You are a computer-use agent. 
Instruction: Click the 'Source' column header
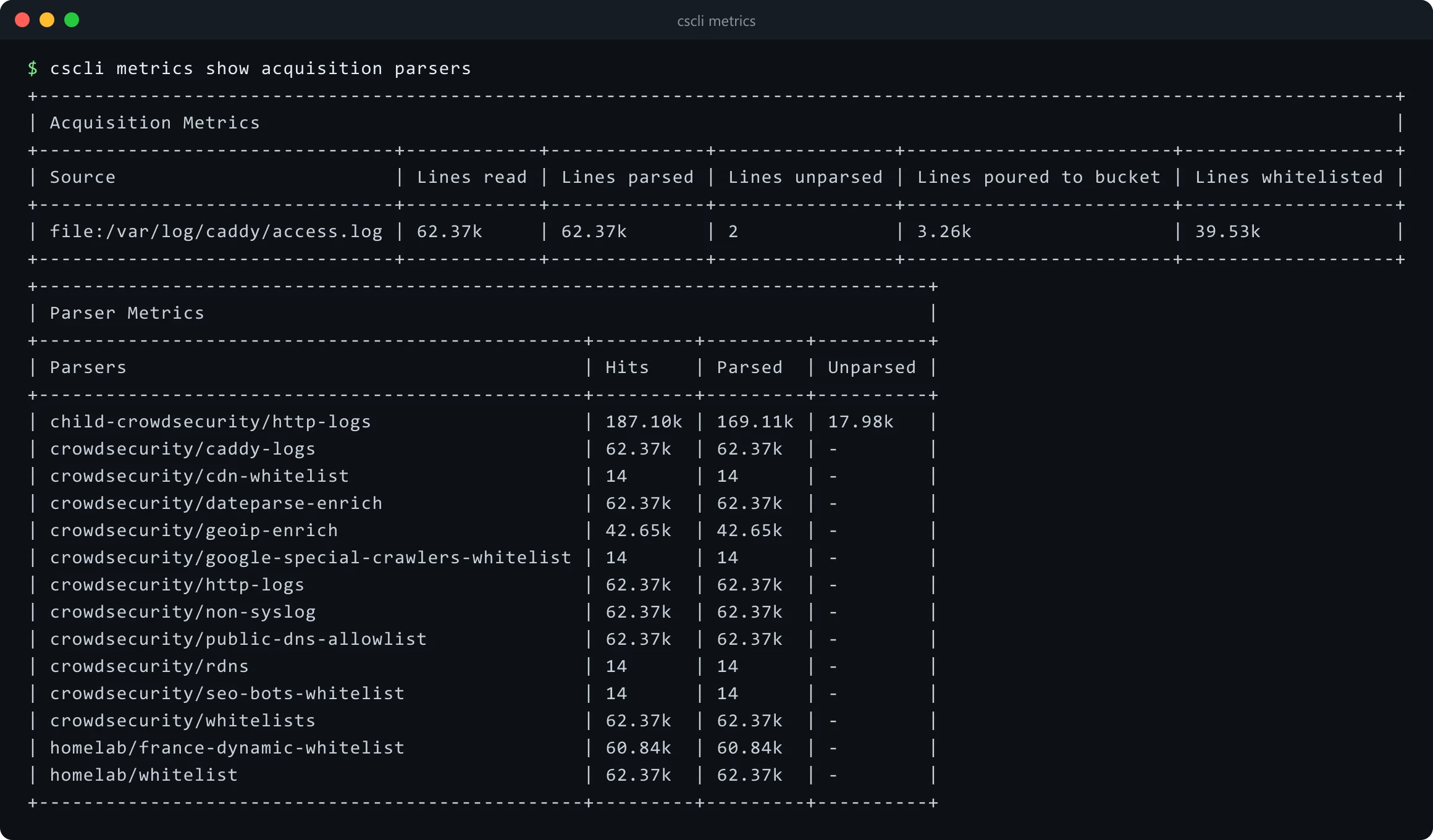pos(83,177)
